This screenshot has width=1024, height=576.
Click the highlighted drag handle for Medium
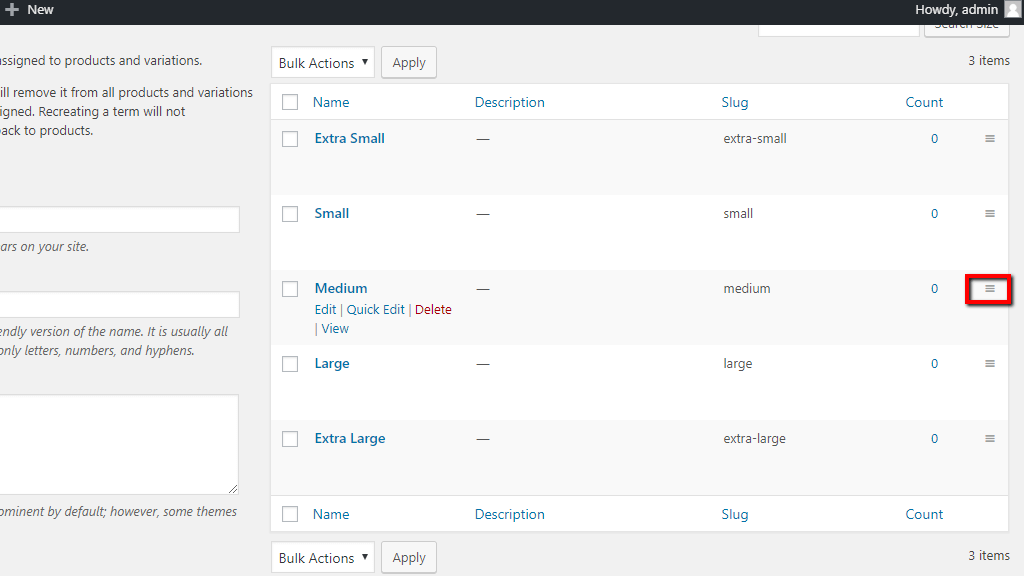coord(990,289)
